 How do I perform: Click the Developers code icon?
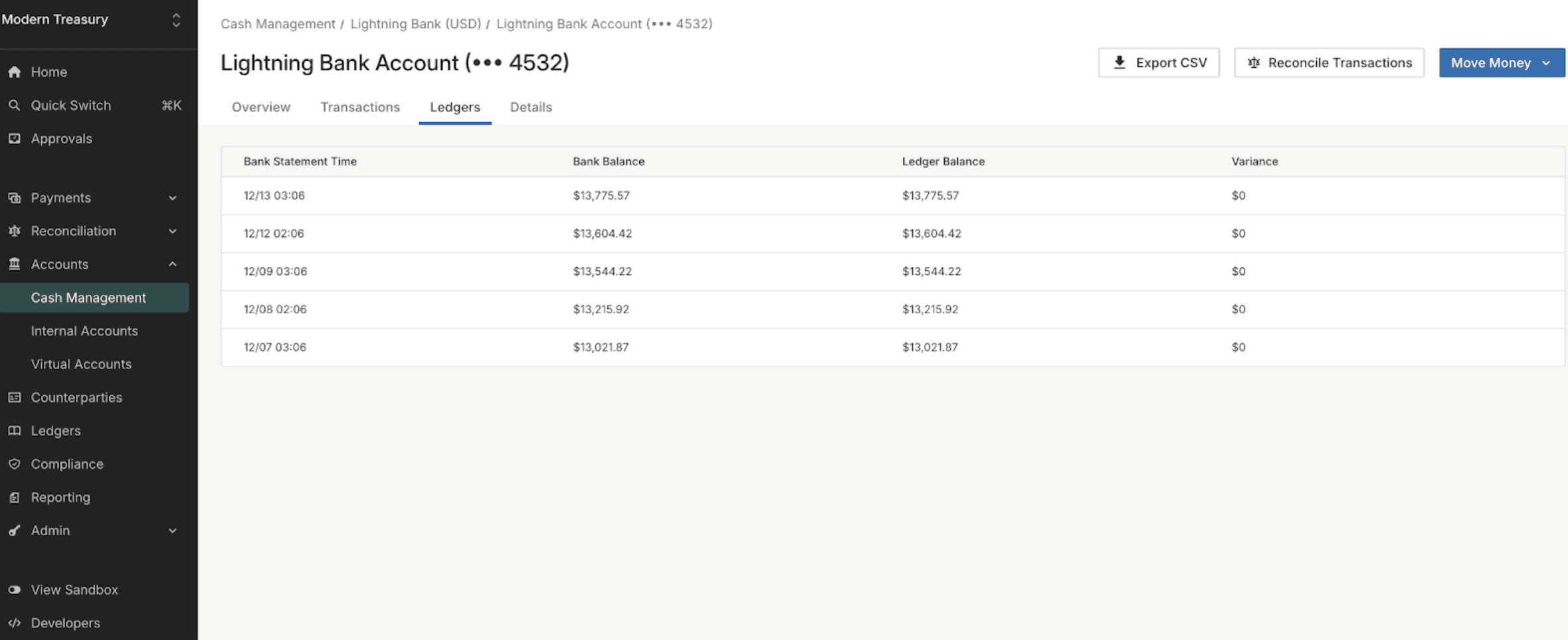coord(15,623)
